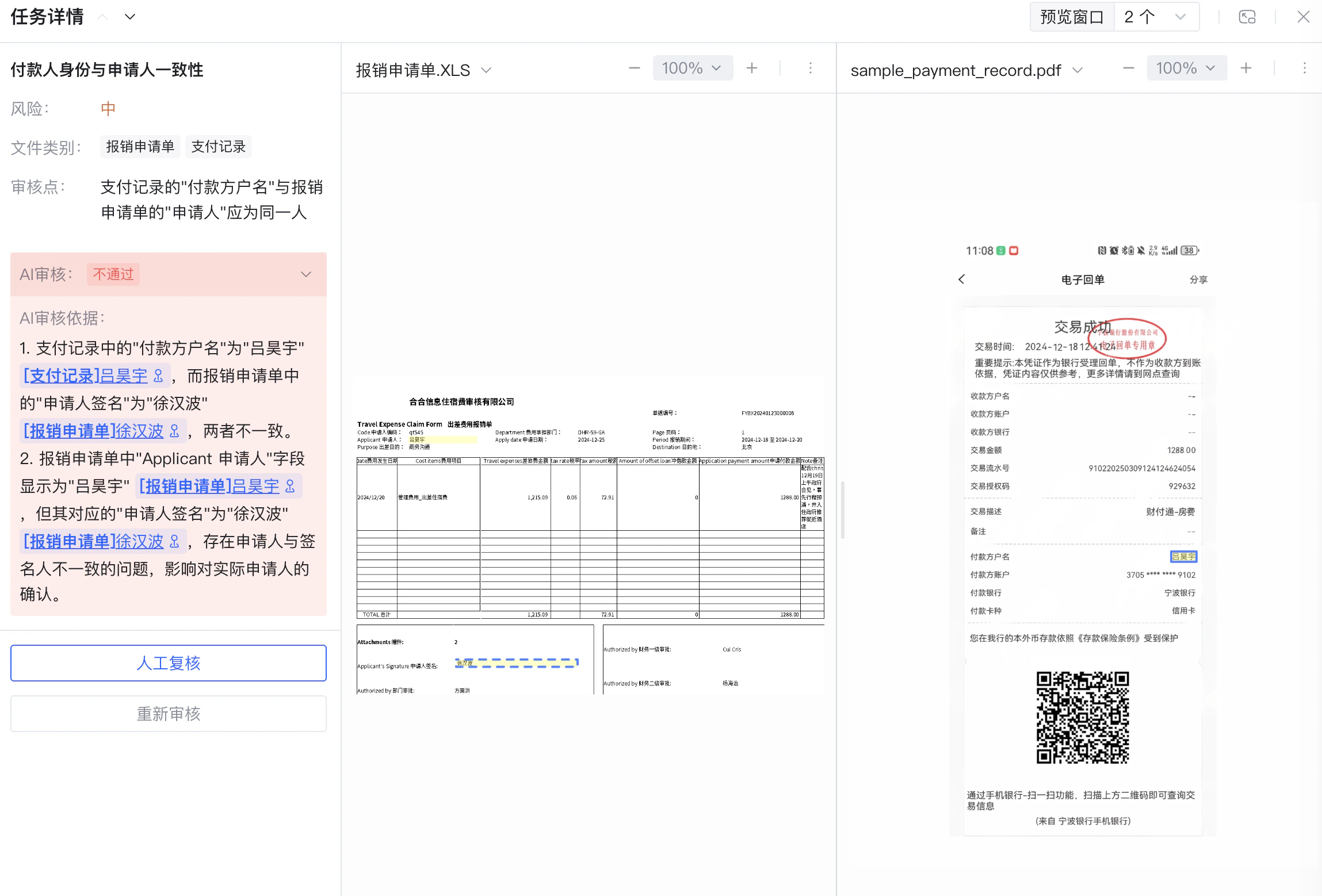The height and width of the screenshot is (896, 1322).
Task: Collapse the AI审核 不通过 section
Action: (x=305, y=274)
